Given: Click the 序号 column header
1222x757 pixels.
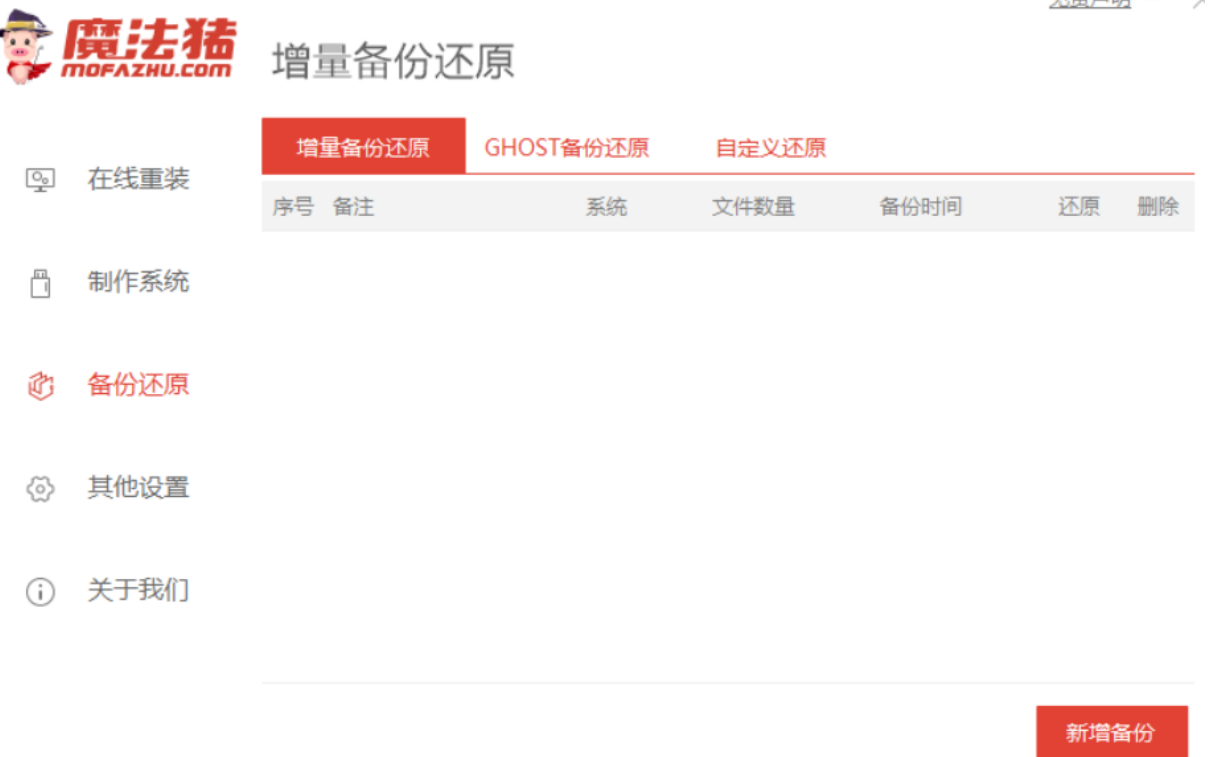Looking at the screenshot, I should [293, 207].
